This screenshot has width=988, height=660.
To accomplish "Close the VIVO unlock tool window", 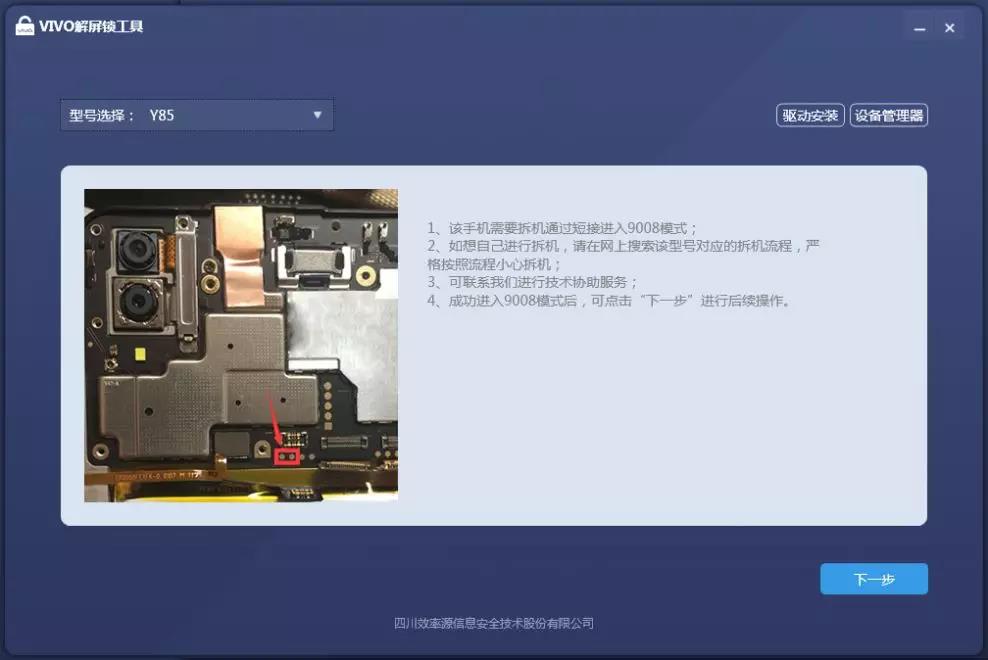I will point(949,27).
